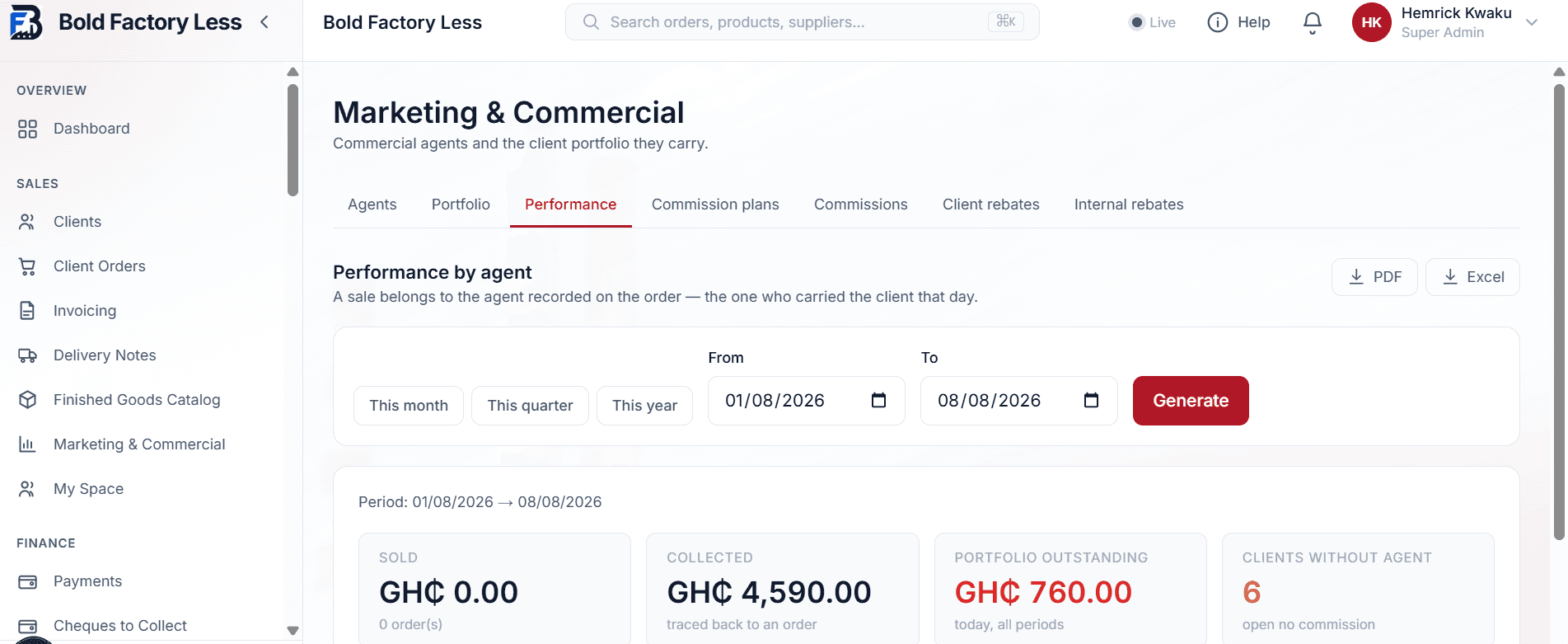Select the Performance tab

(x=571, y=204)
